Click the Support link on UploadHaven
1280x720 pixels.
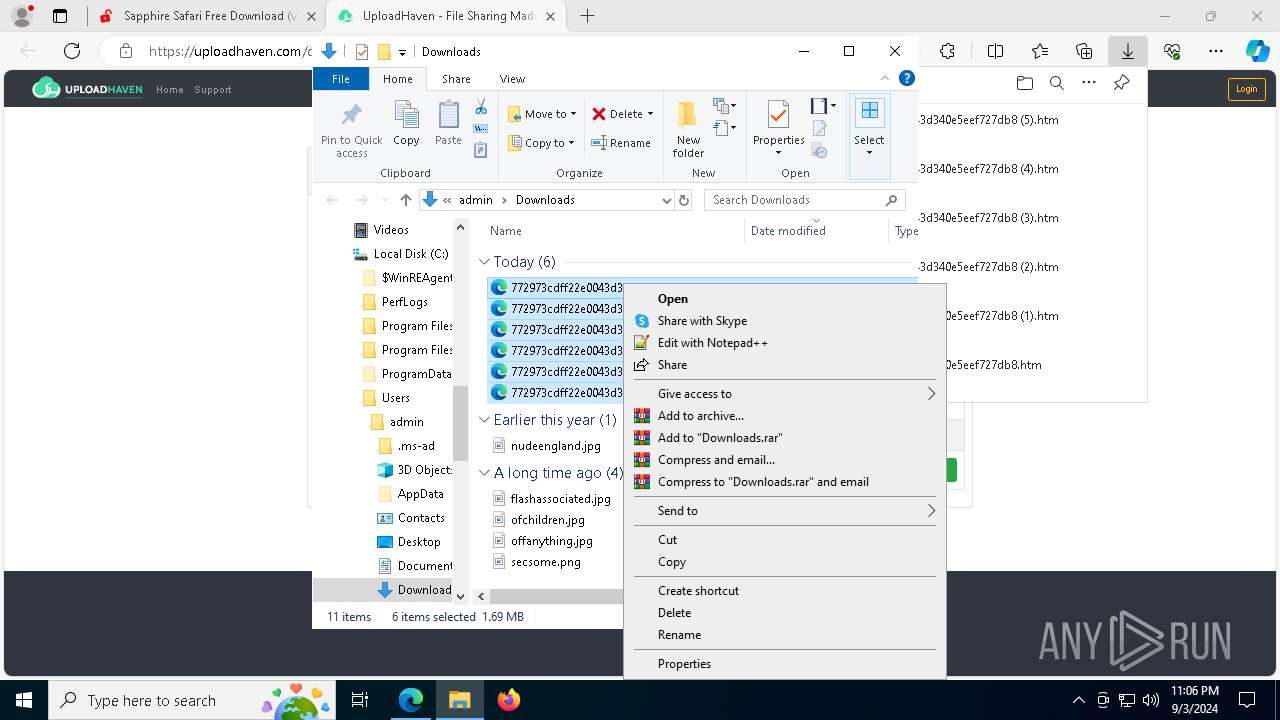[x=213, y=90]
